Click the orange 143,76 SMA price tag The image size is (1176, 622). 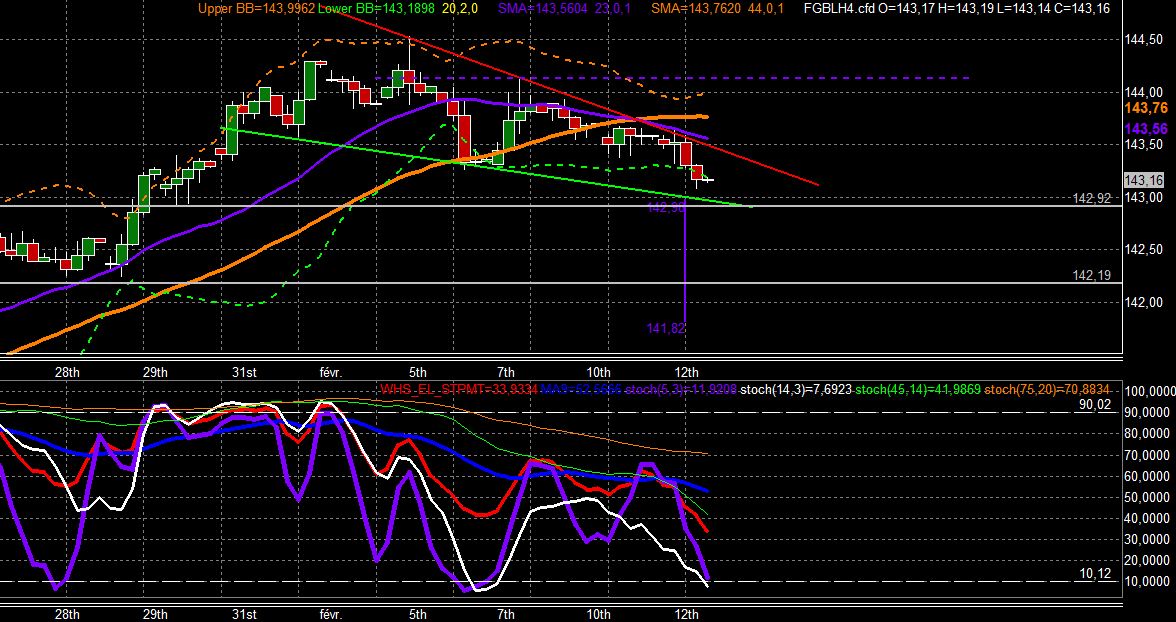(1146, 109)
